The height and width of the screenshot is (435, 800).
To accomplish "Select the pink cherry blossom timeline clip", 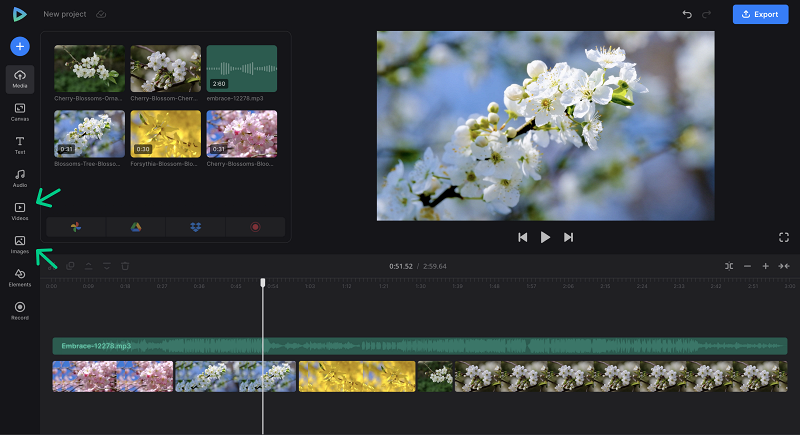I will coord(113,376).
